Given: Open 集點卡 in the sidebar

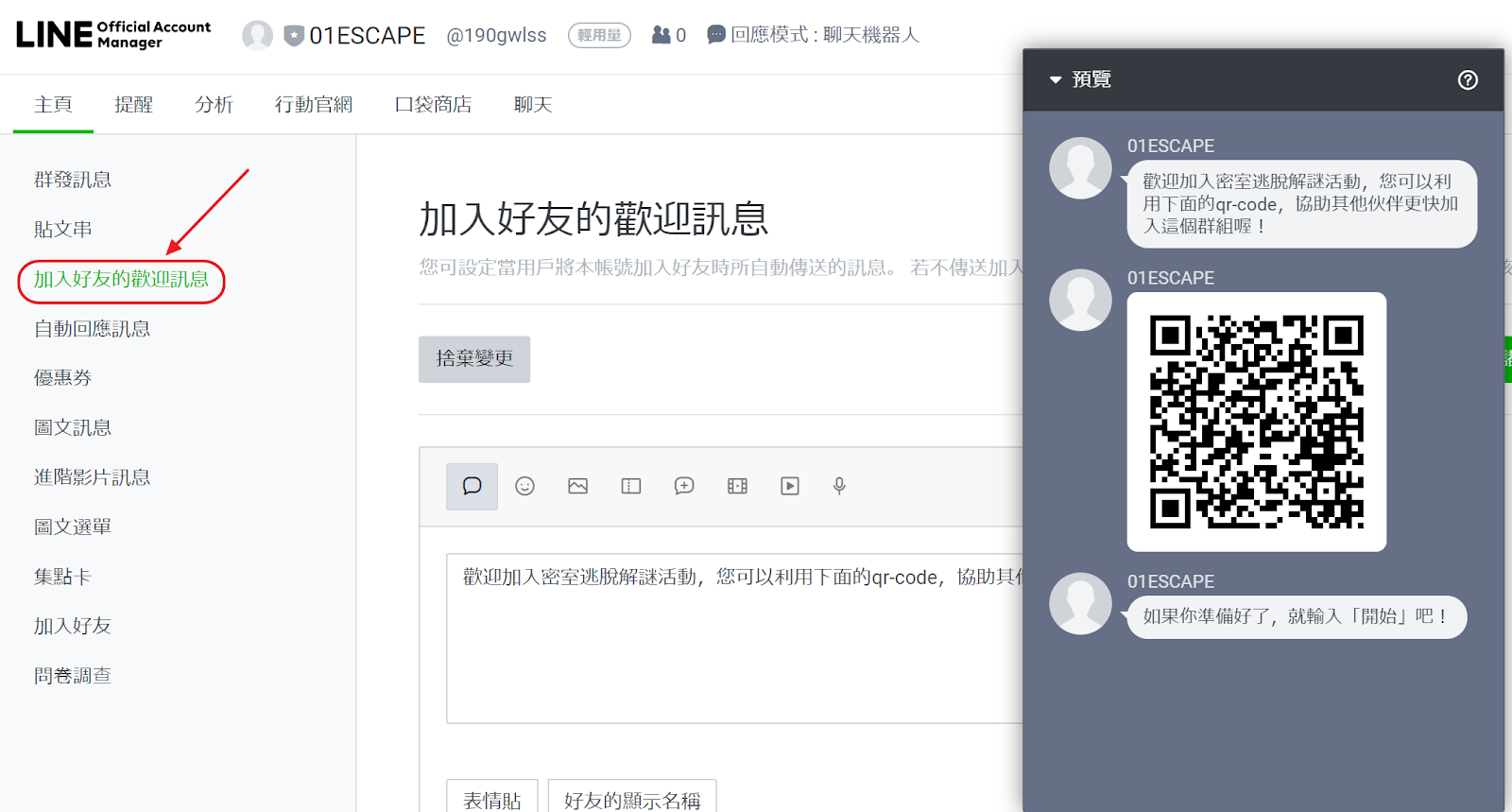Looking at the screenshot, I should [63, 576].
